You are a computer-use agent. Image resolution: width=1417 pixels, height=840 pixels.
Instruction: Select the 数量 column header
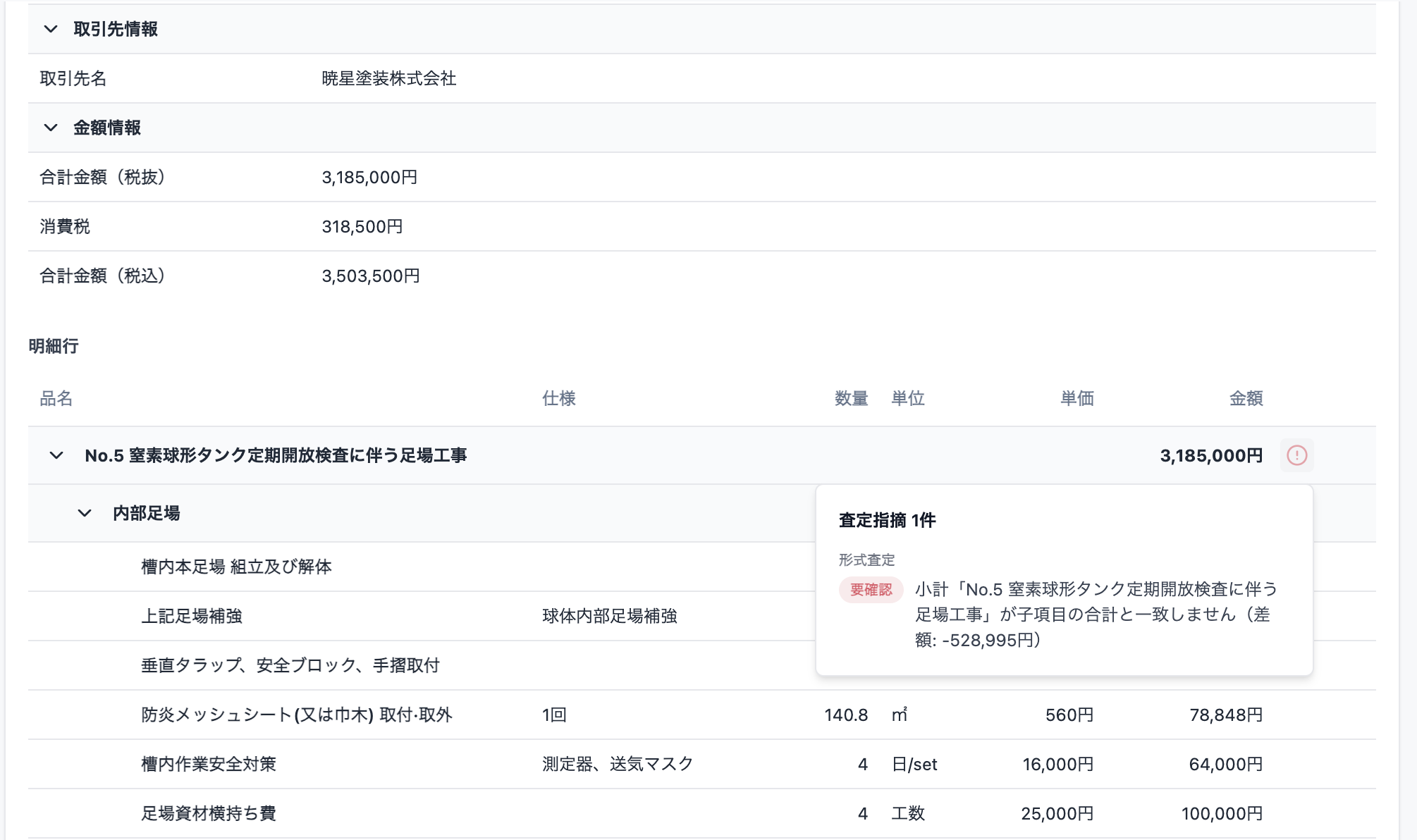(849, 398)
